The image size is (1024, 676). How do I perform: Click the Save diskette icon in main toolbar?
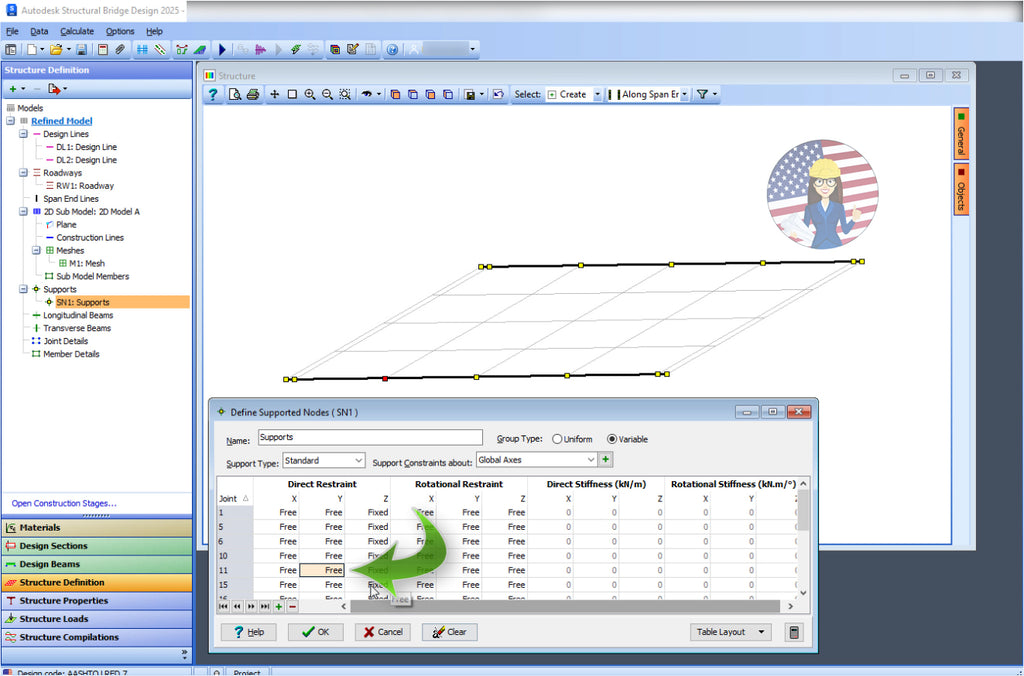[x=82, y=48]
